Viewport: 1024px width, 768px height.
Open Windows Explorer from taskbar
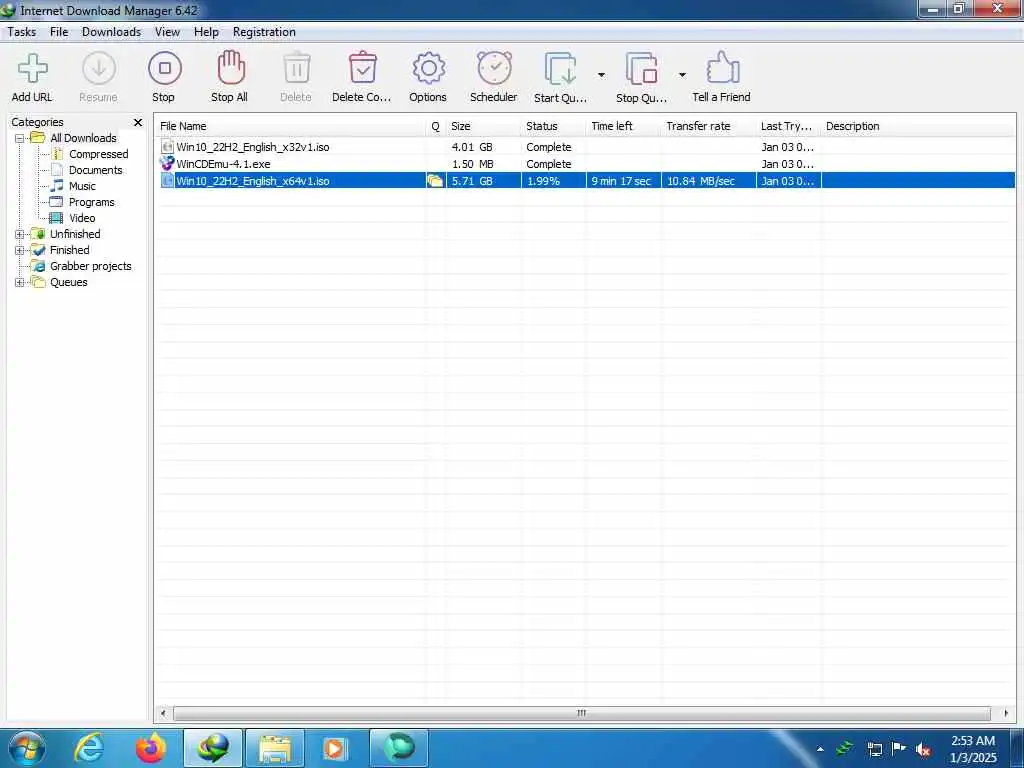tap(275, 748)
